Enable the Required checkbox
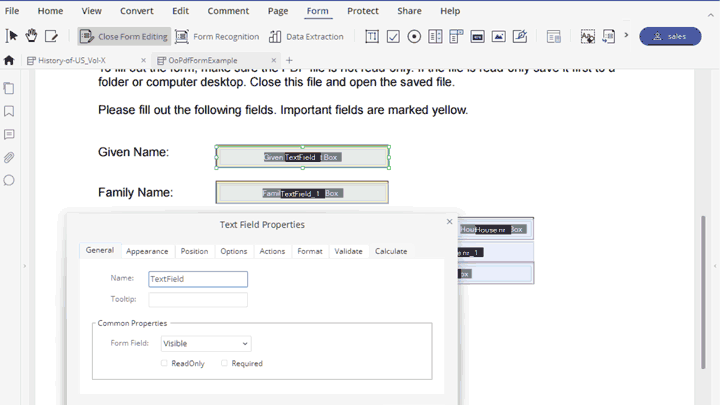 click(x=224, y=363)
